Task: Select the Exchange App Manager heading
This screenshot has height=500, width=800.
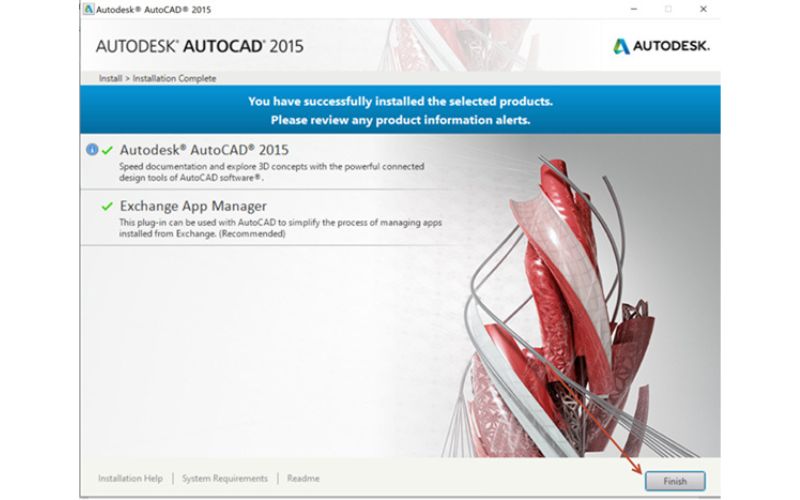Action: pyautogui.click(x=193, y=206)
